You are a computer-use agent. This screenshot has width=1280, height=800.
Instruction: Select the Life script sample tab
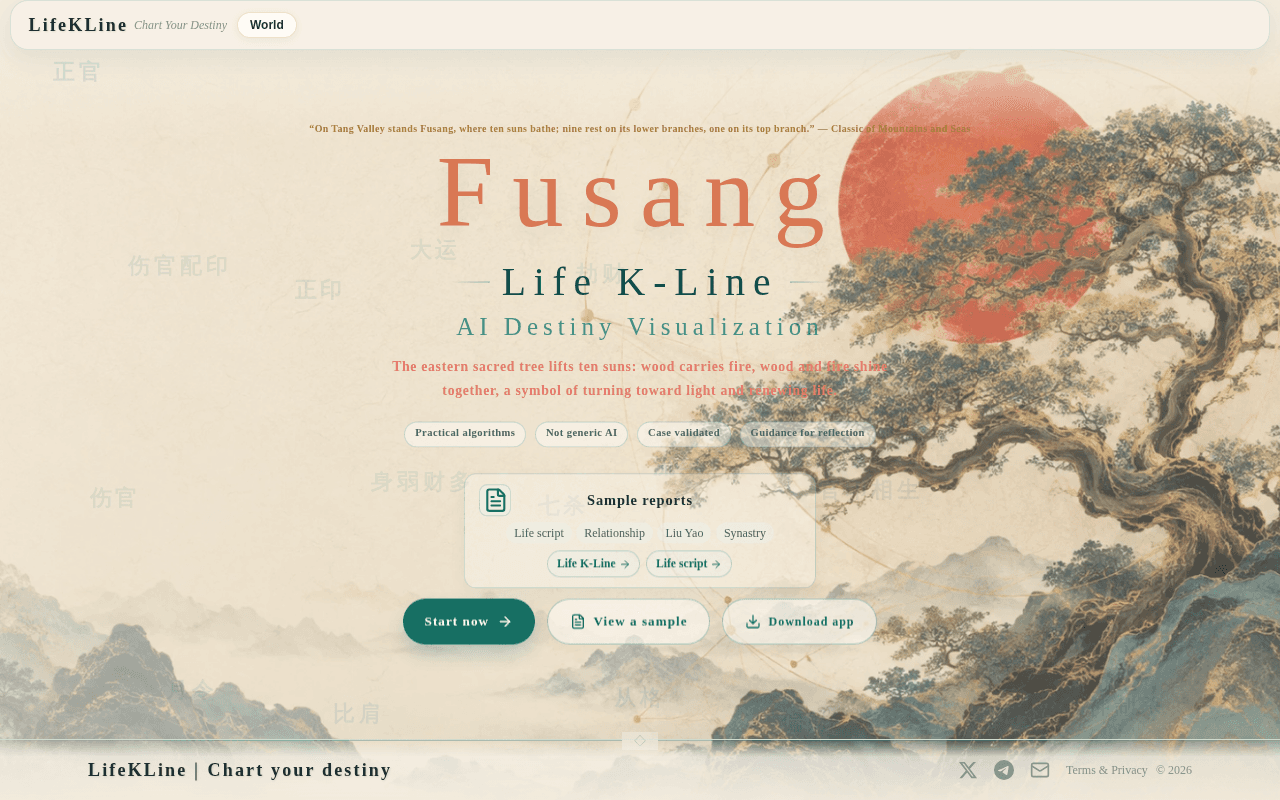pyautogui.click(x=539, y=533)
